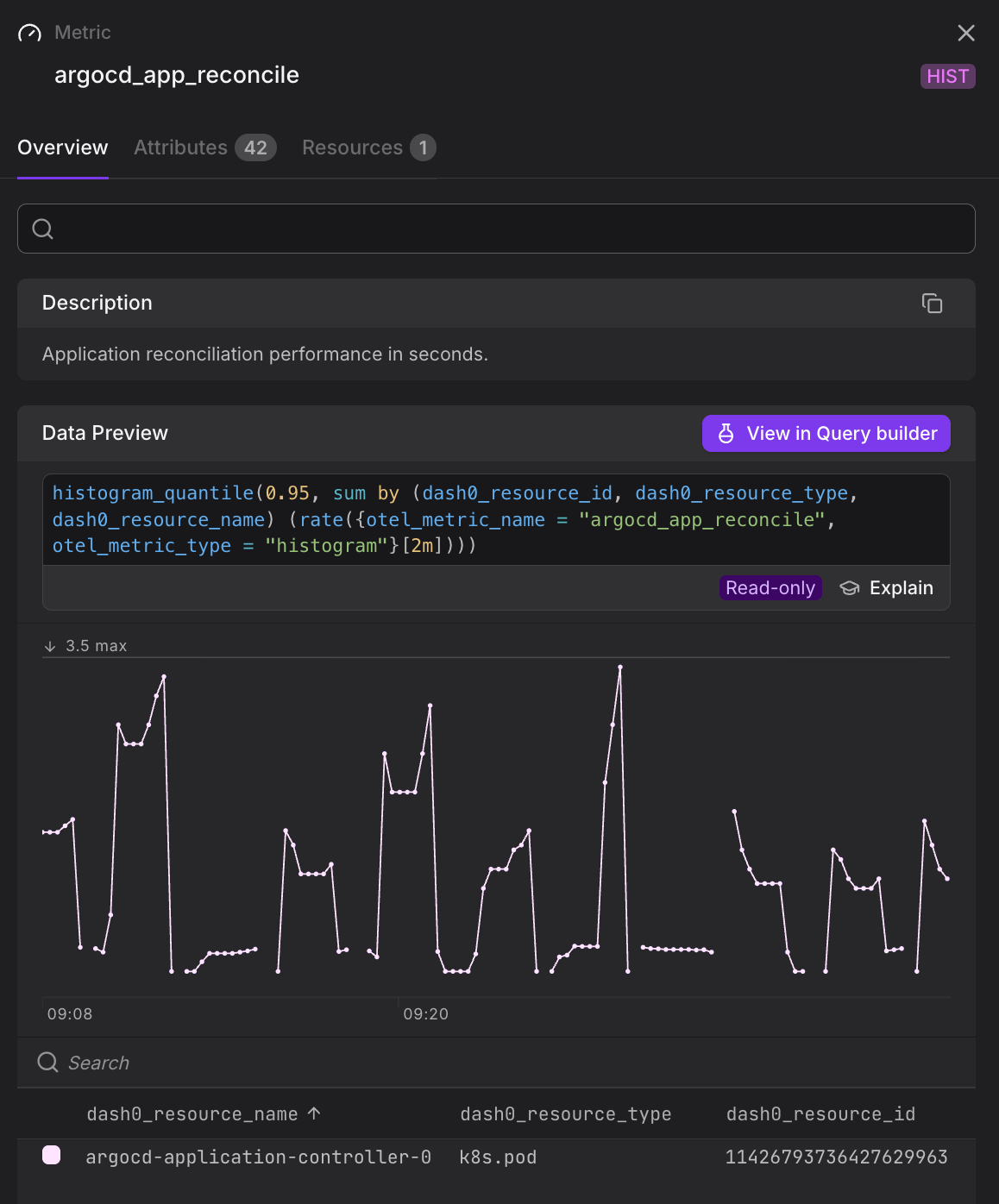The width and height of the screenshot is (999, 1204).
Task: Switch to the Attributes tab
Action: click(x=179, y=147)
